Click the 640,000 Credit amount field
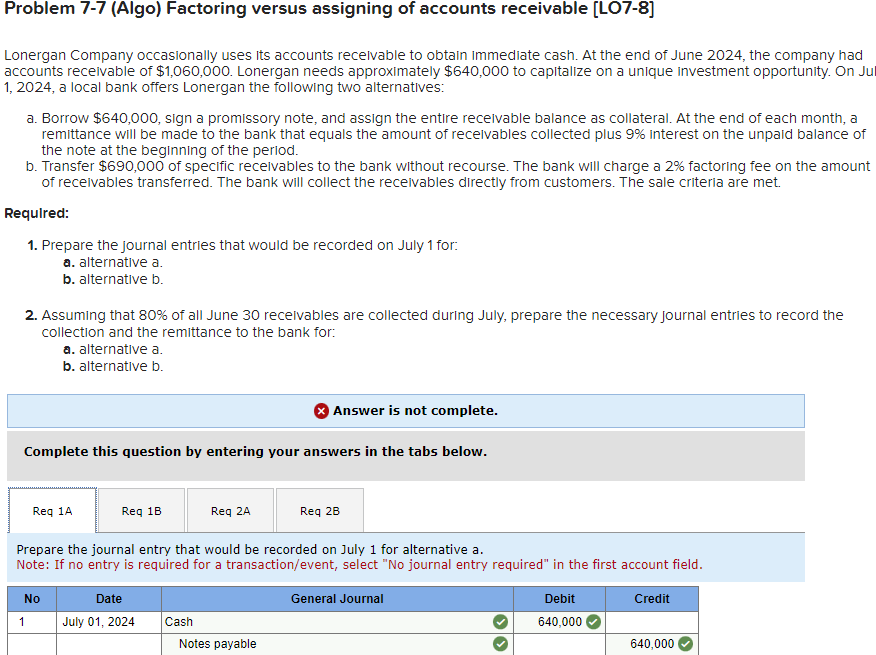The image size is (876, 655). pyautogui.click(x=652, y=643)
